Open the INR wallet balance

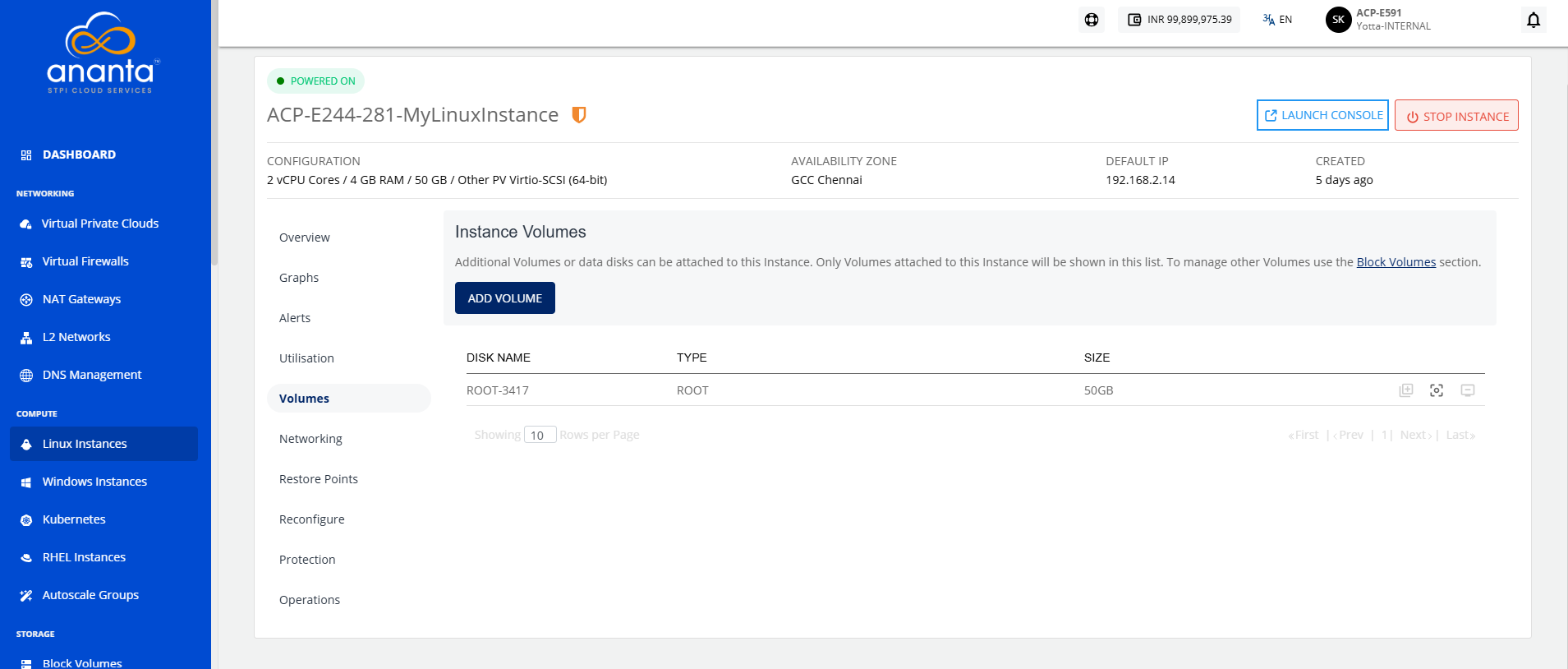click(1179, 20)
